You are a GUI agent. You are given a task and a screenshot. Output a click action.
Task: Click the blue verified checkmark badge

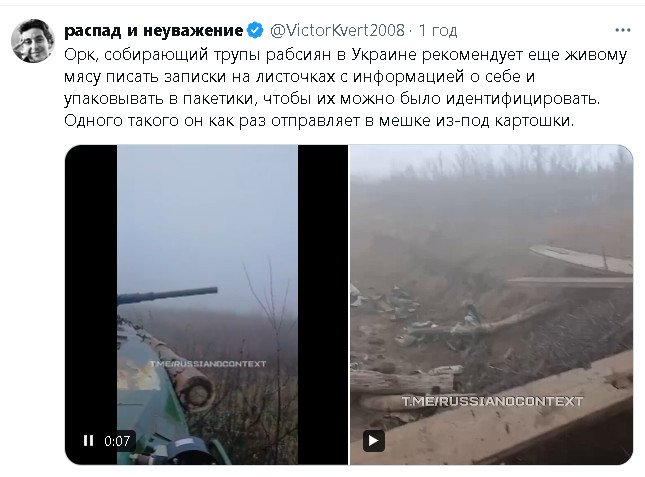(255, 30)
